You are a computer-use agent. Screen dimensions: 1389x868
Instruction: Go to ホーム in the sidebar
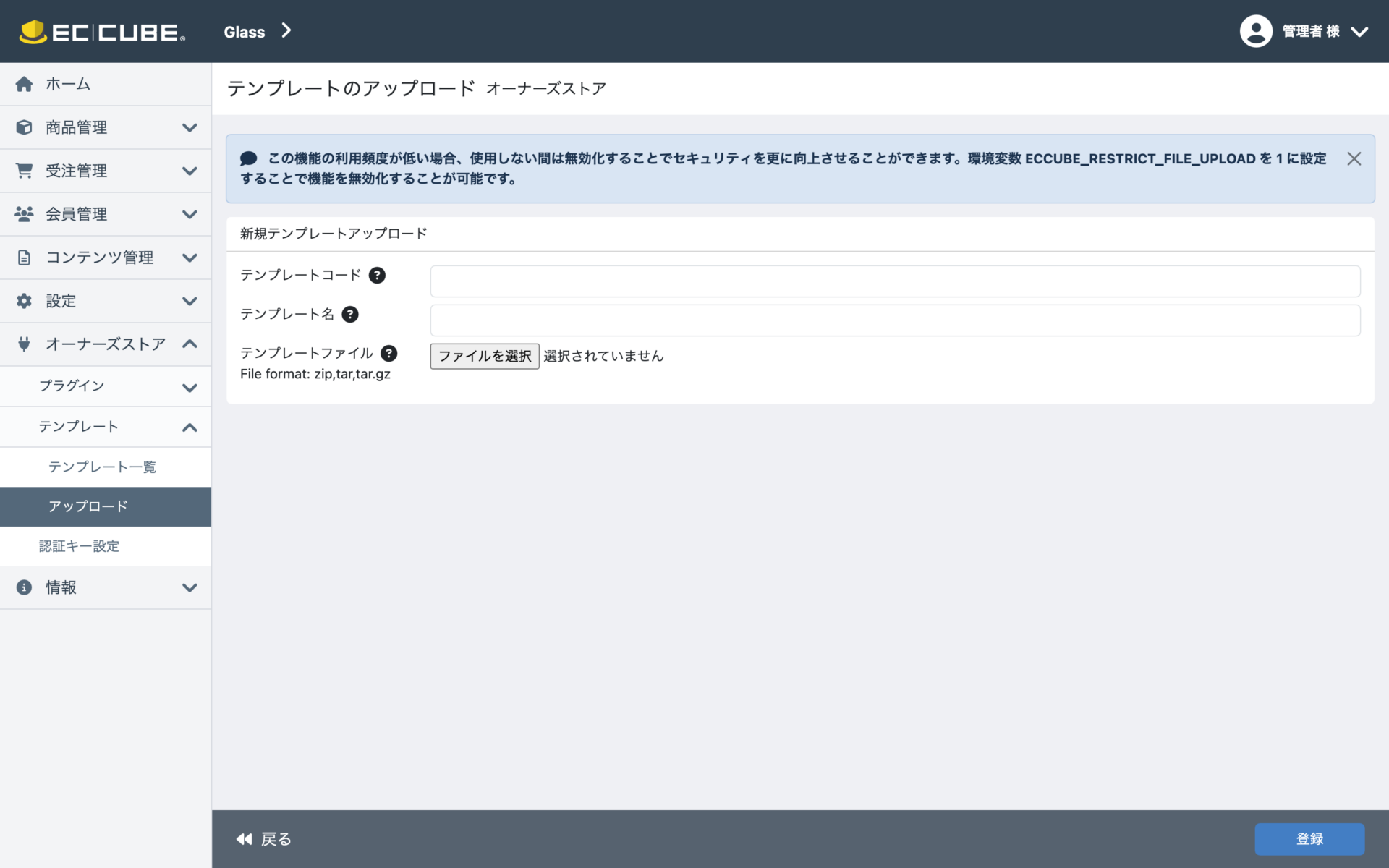tap(106, 84)
